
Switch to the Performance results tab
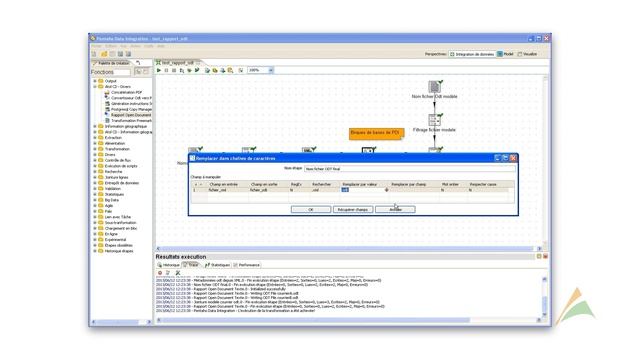247,265
